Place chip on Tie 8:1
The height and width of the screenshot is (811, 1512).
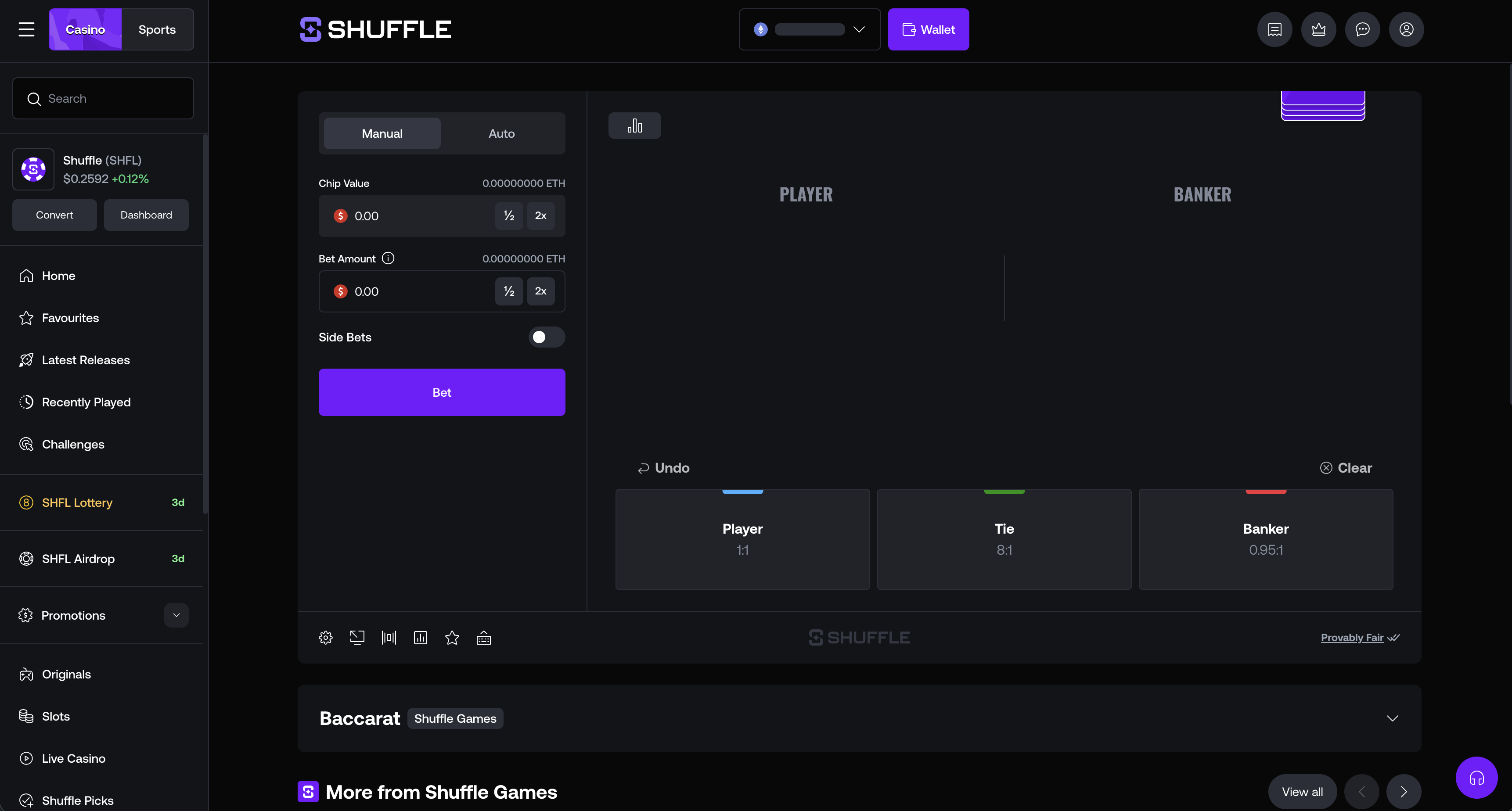(x=1004, y=539)
